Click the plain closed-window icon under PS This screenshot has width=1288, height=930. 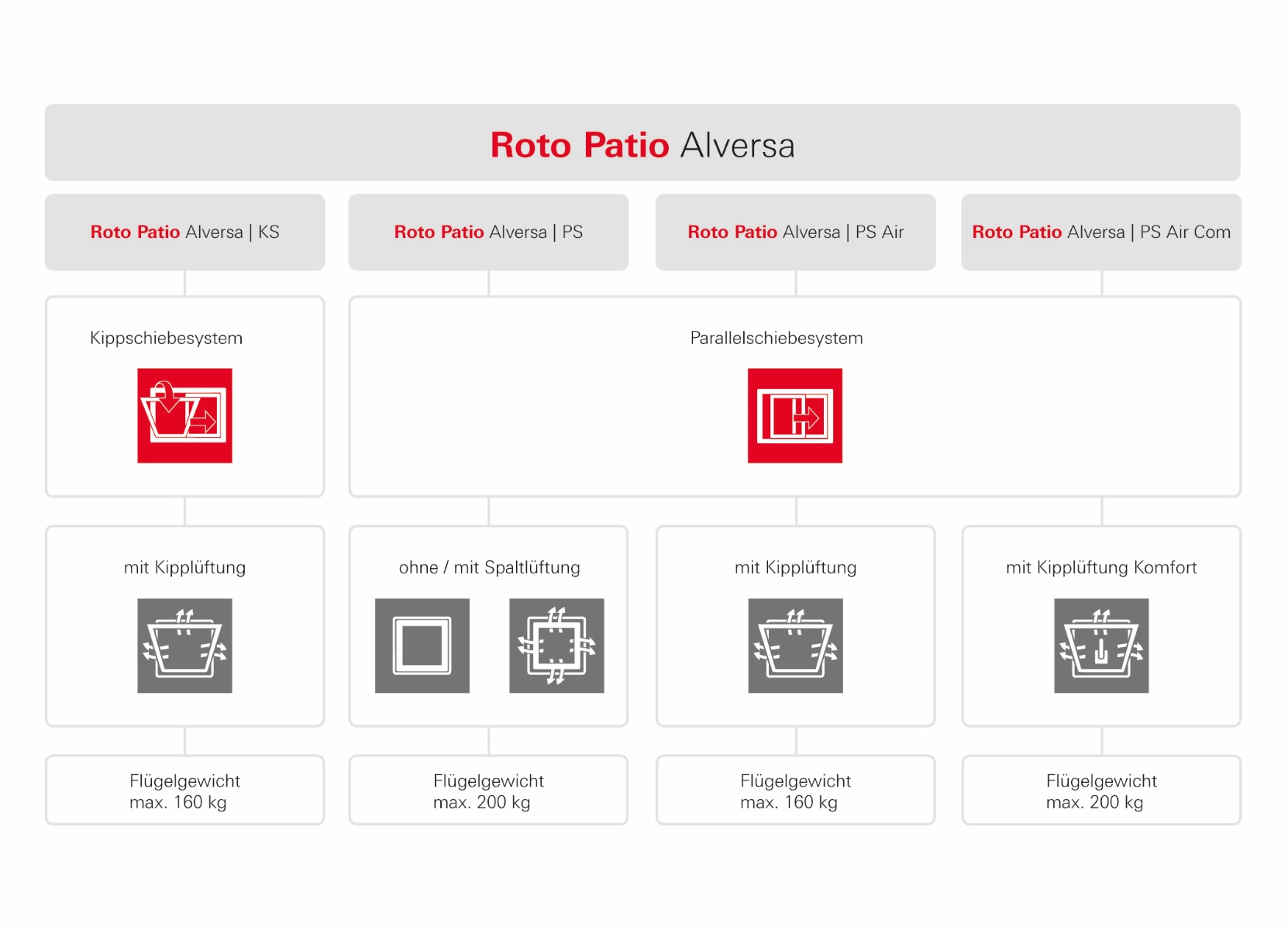(422, 646)
